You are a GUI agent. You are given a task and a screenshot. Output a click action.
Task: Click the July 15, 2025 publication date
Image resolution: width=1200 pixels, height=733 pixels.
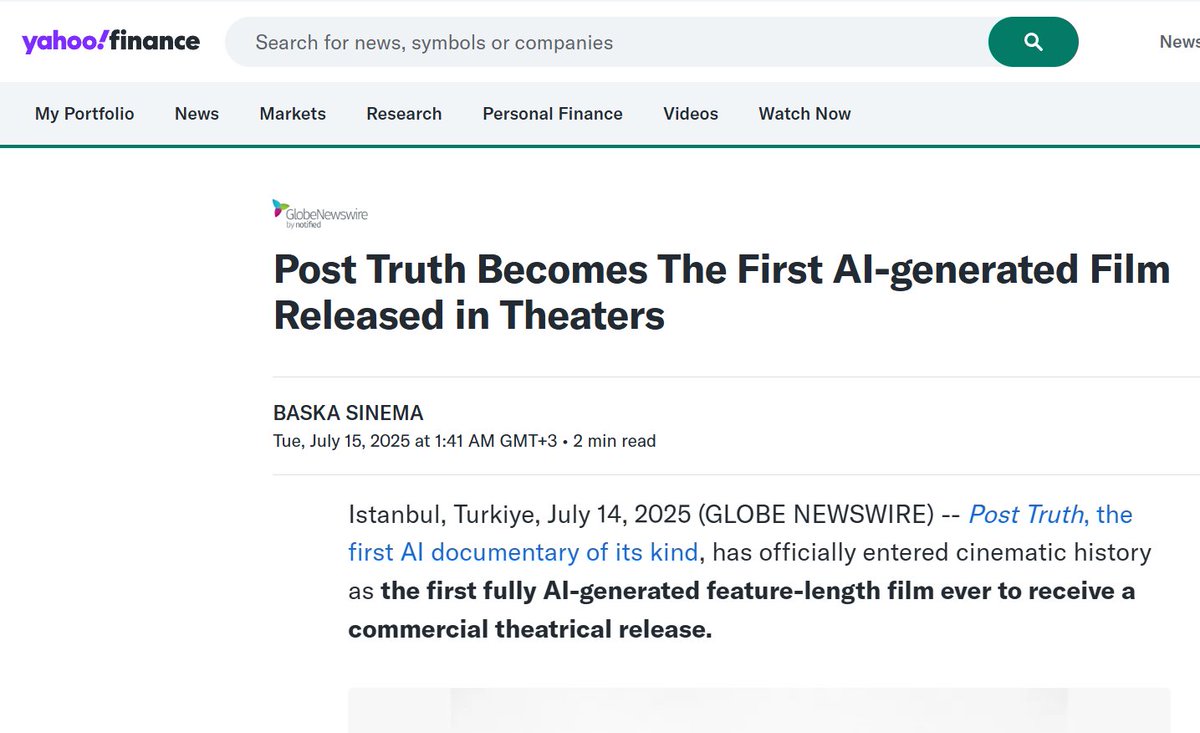(415, 441)
